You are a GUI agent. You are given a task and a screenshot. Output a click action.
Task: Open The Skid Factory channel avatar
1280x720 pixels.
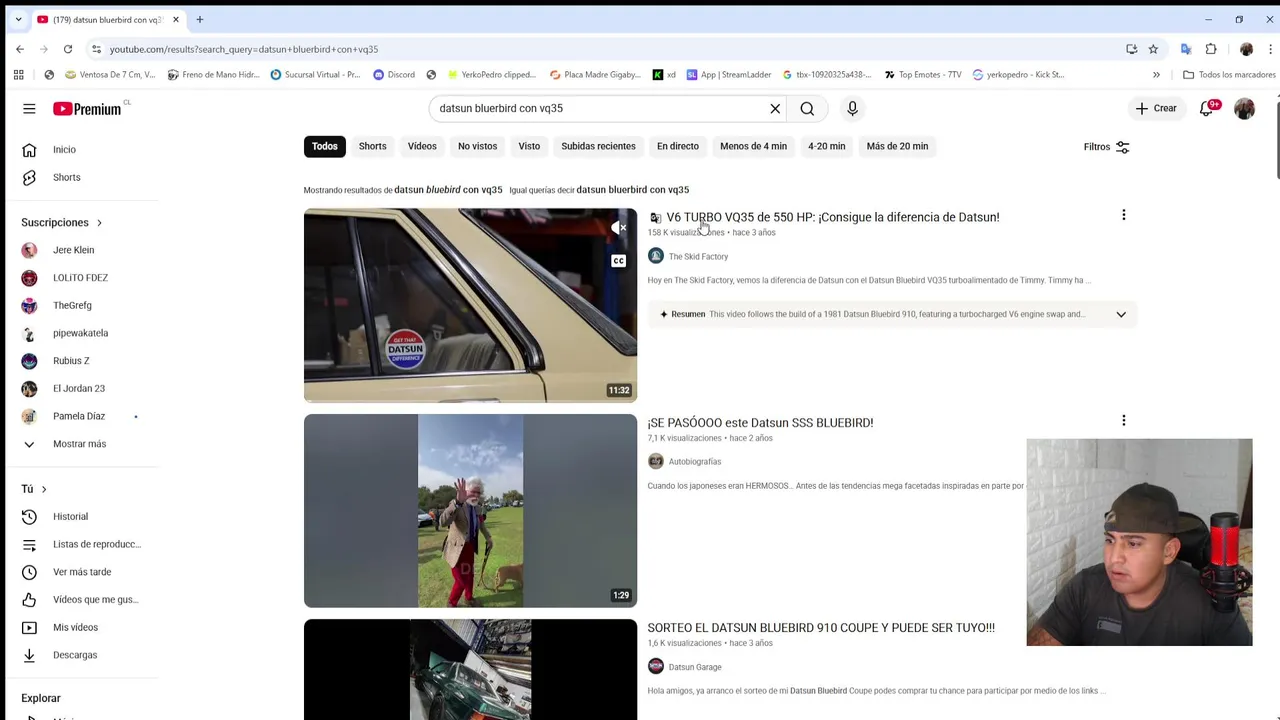(x=656, y=256)
